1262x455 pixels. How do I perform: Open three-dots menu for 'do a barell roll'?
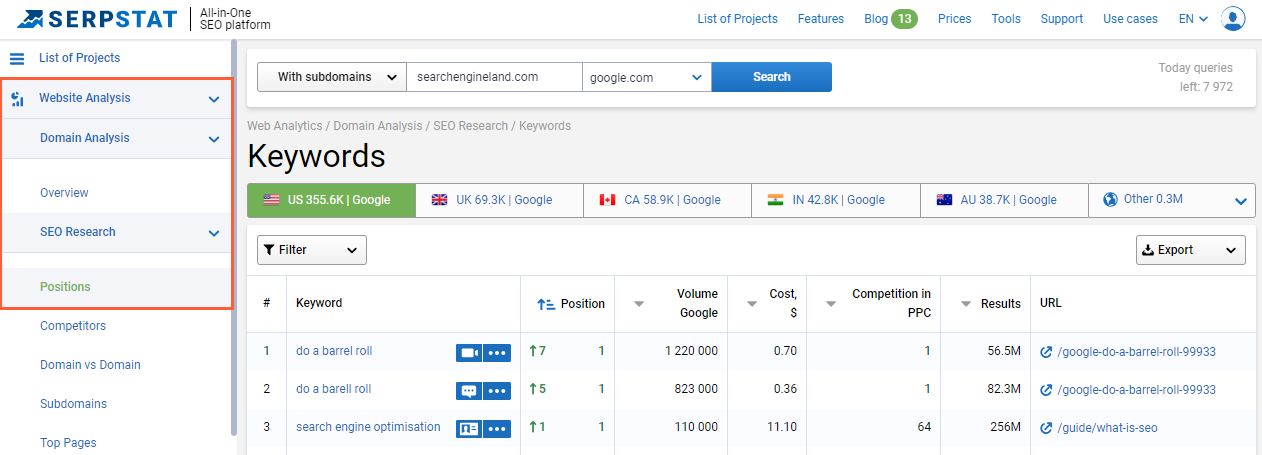pyautogui.click(x=497, y=390)
